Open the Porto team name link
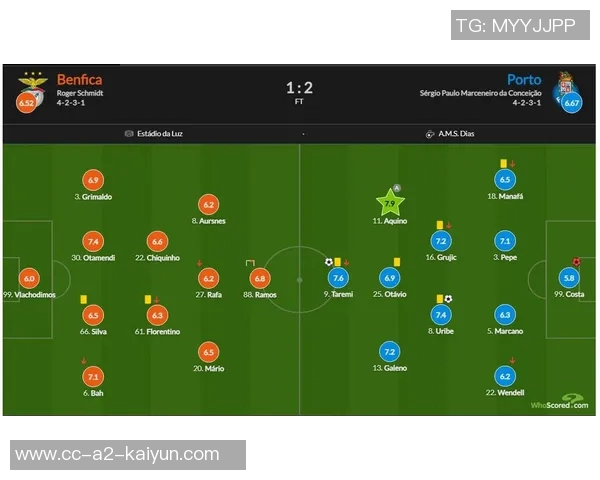 point(524,79)
